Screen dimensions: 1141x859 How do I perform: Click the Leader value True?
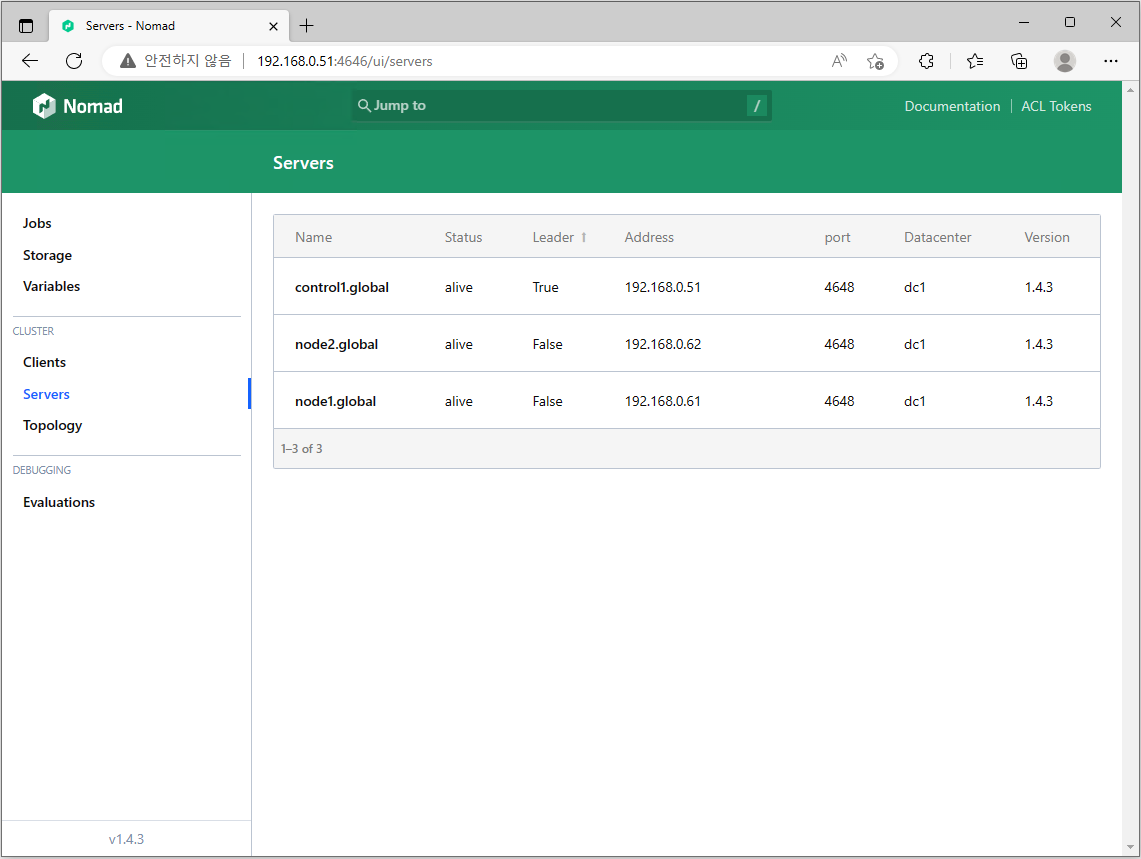(x=545, y=288)
